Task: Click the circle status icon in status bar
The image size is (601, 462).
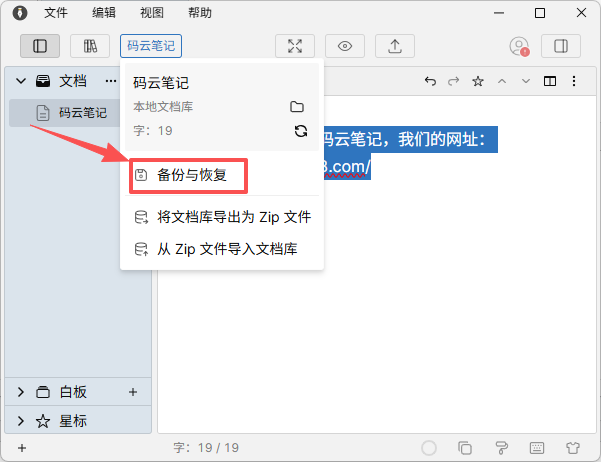Action: point(429,447)
